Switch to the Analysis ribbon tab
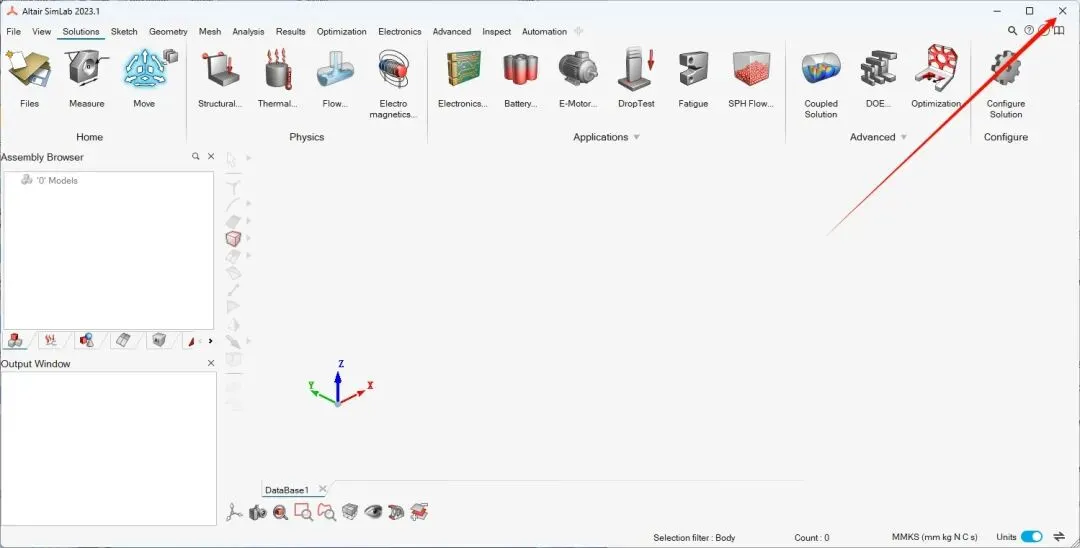 point(248,32)
